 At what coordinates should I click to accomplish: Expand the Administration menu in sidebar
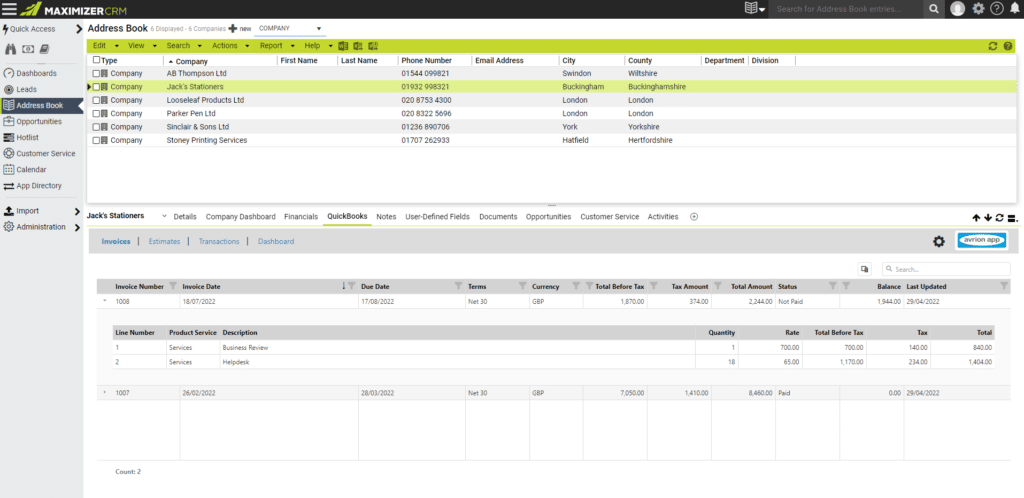(x=77, y=227)
